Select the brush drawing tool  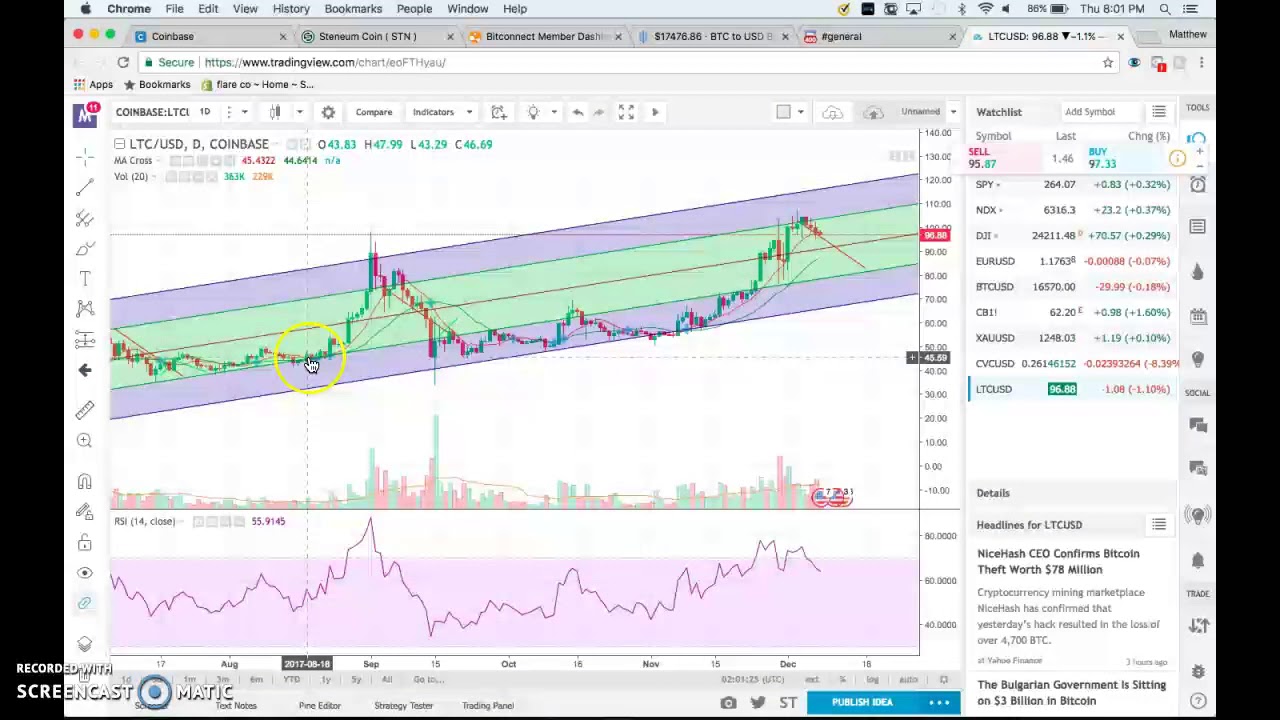tap(85, 248)
